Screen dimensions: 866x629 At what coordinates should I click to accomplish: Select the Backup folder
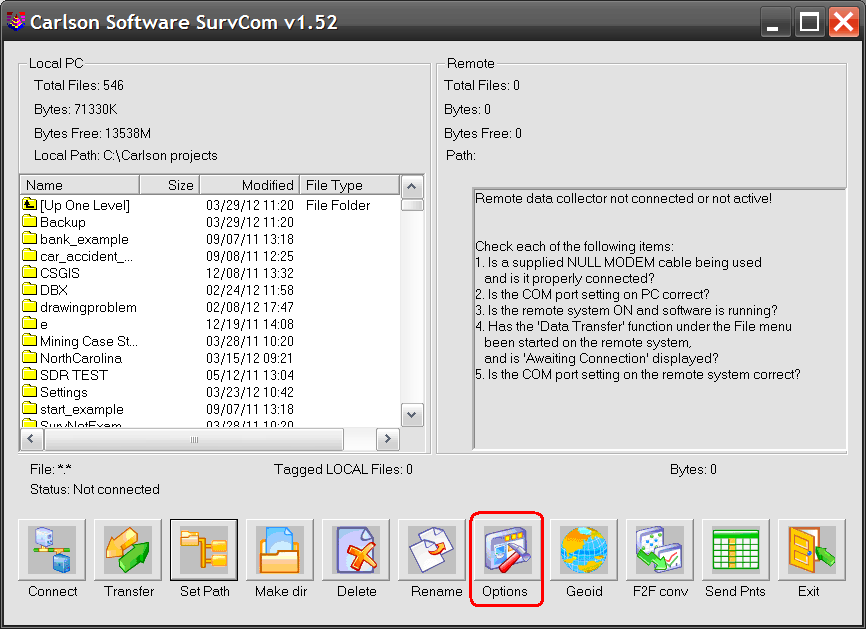tap(54, 223)
